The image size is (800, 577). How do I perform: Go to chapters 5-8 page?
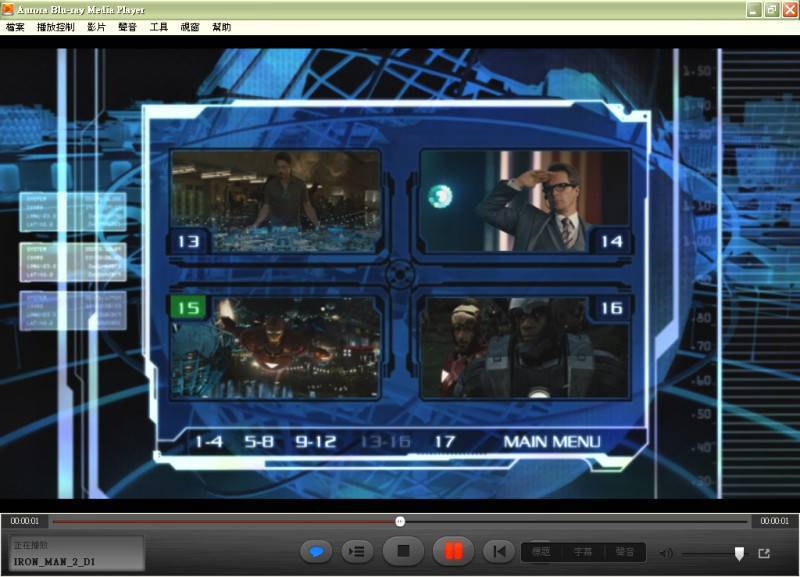click(x=259, y=441)
